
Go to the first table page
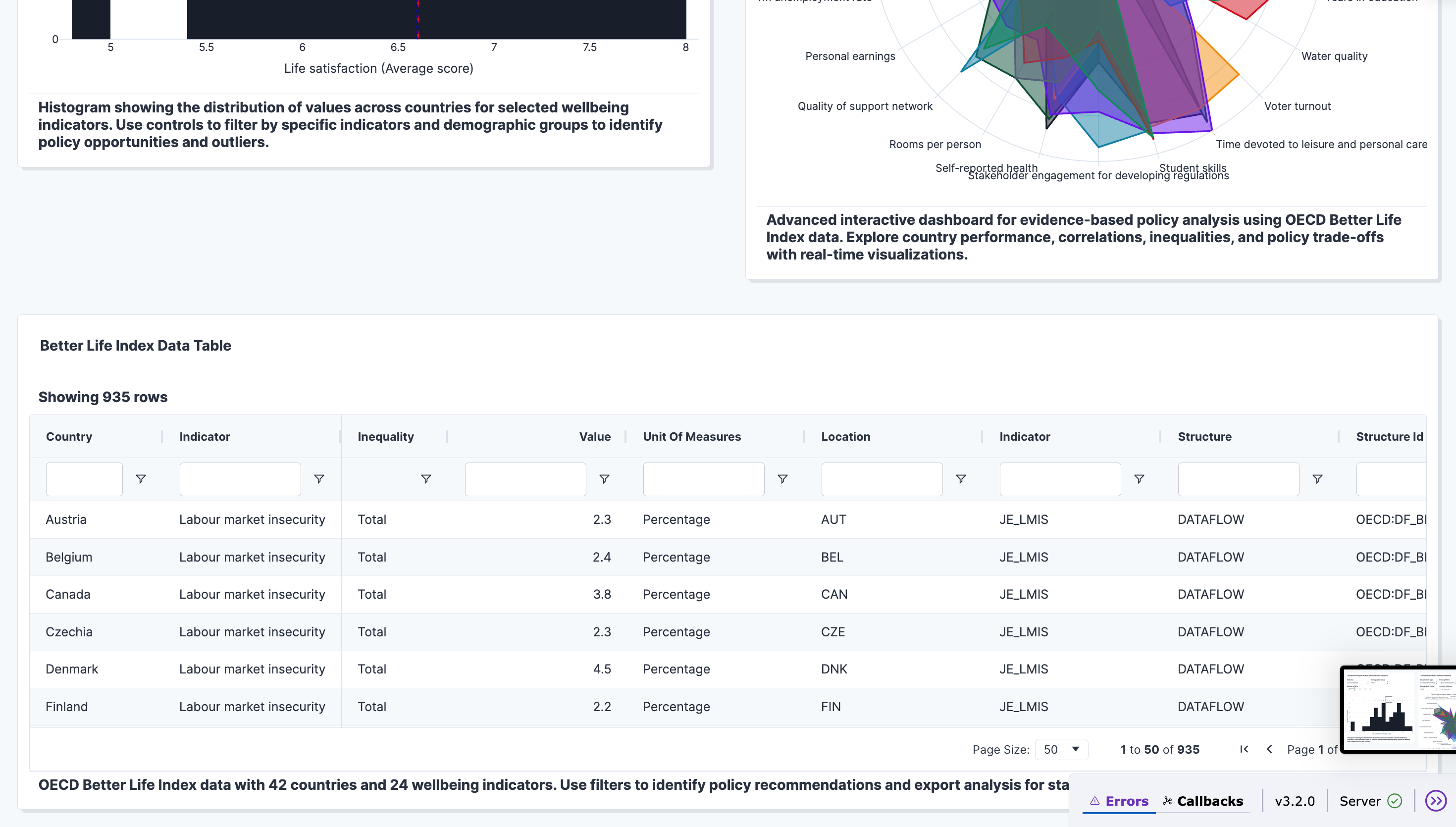(1244, 749)
